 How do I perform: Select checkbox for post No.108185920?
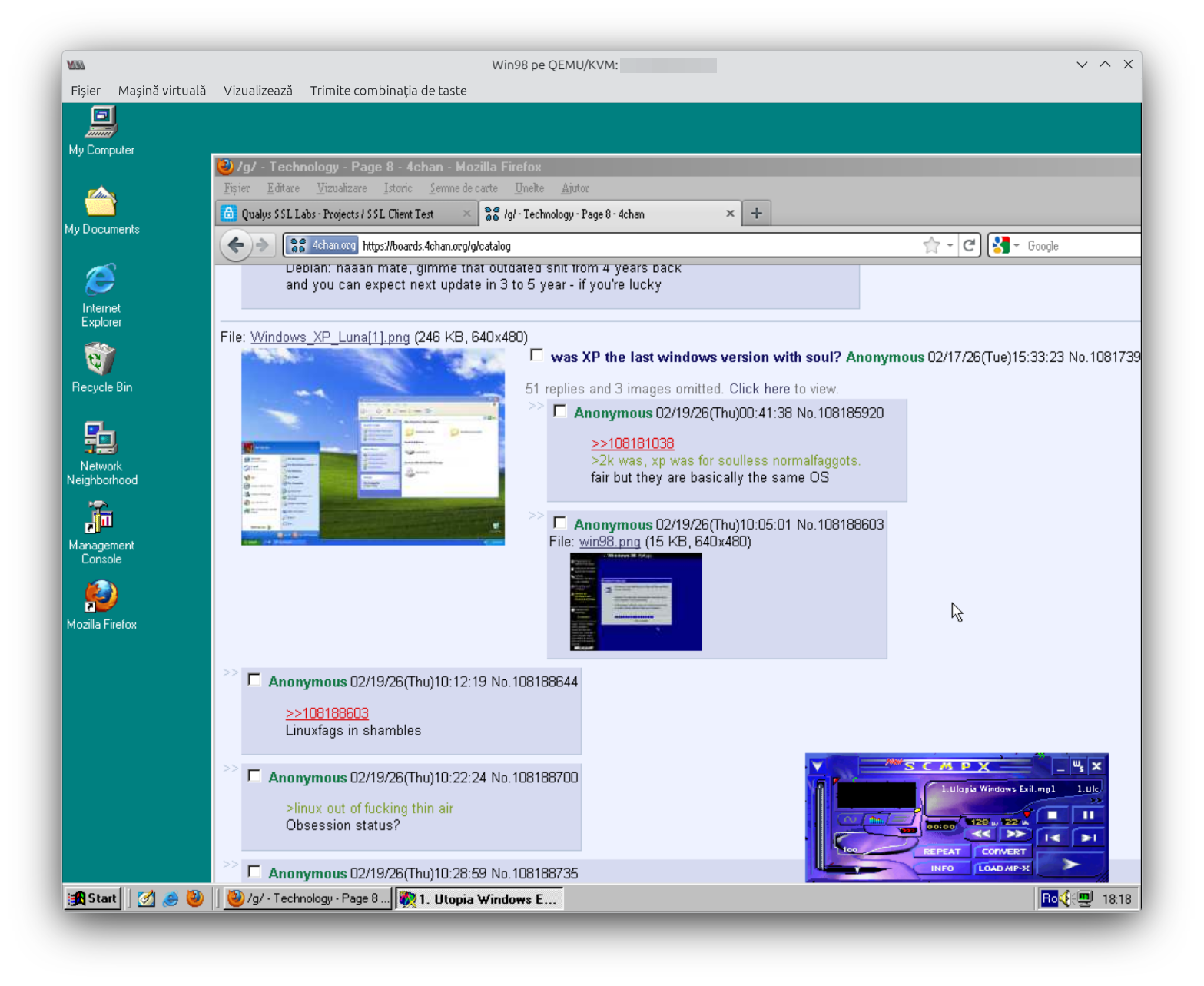560,411
